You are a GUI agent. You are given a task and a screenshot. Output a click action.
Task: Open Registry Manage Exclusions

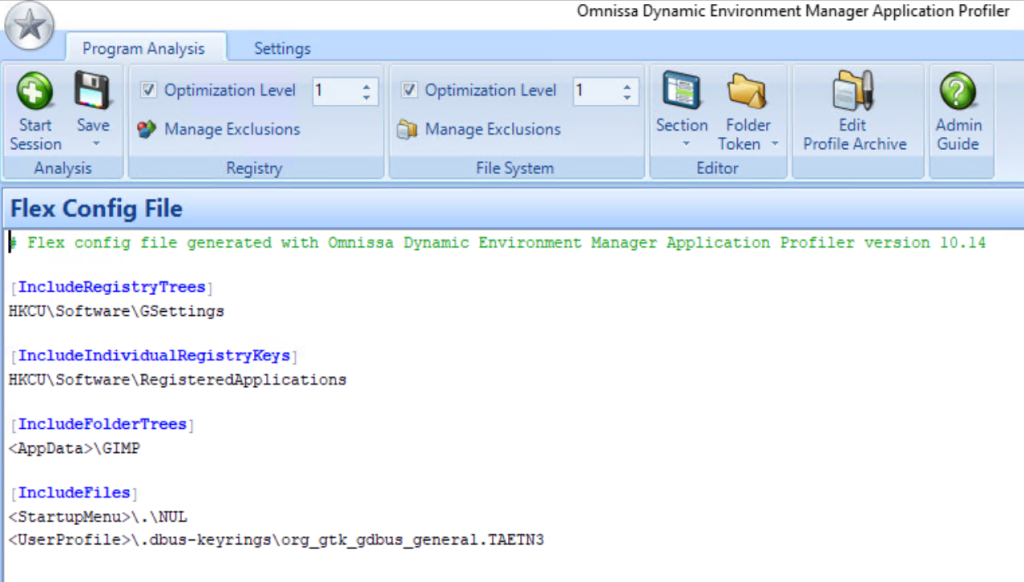tap(232, 129)
